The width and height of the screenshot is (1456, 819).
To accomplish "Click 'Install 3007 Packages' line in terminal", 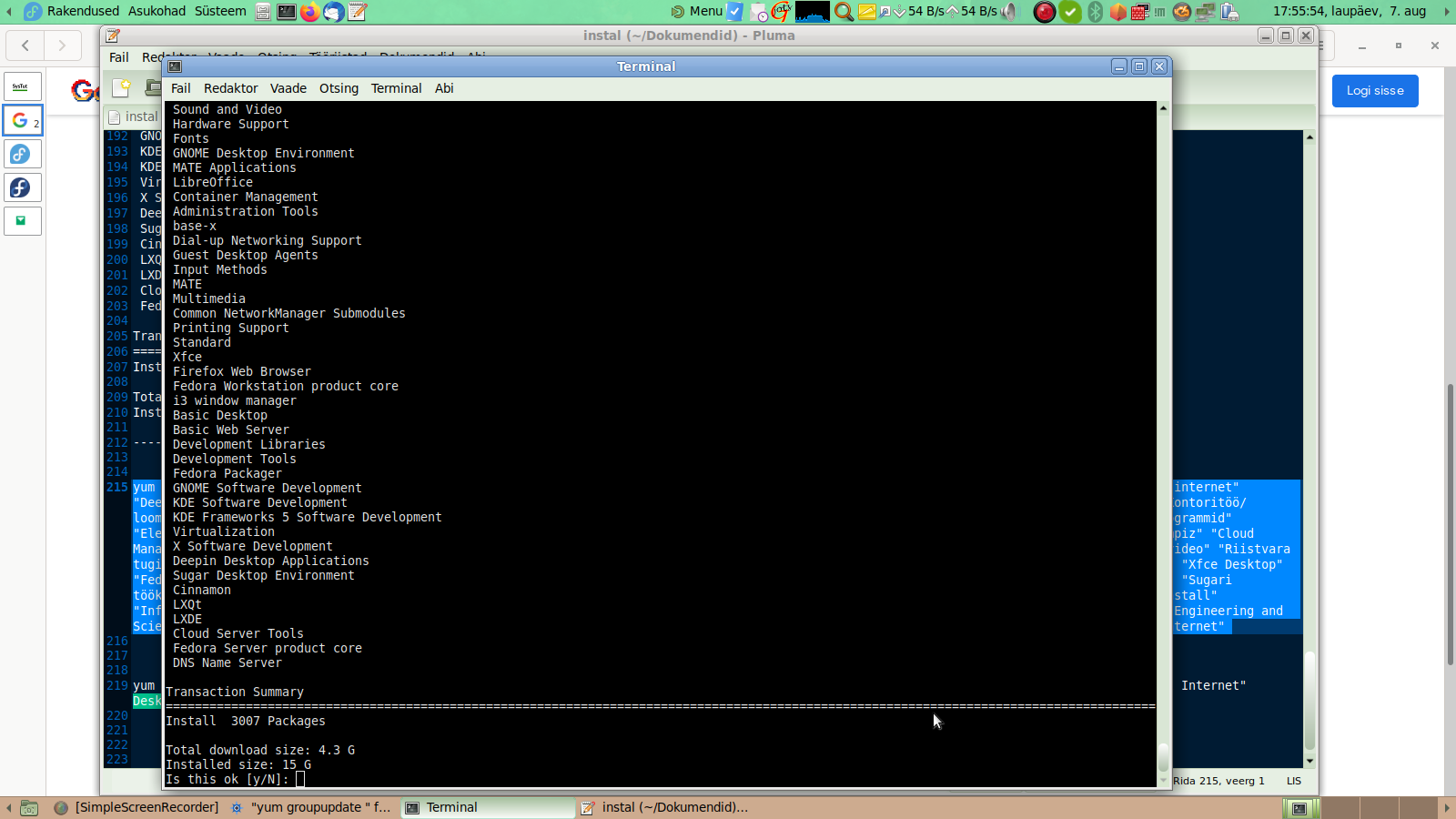I will coord(246,721).
